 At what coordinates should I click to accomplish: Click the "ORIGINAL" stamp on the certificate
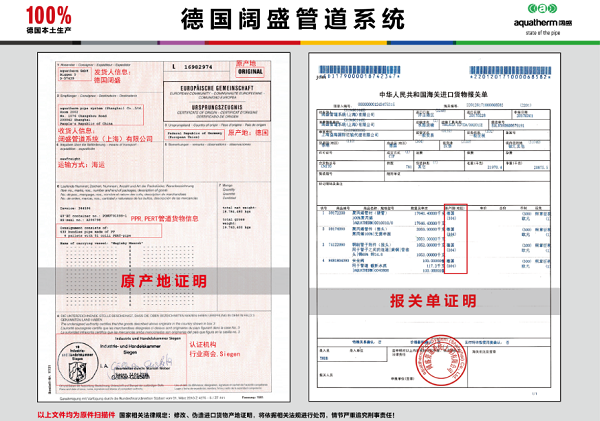click(x=250, y=72)
